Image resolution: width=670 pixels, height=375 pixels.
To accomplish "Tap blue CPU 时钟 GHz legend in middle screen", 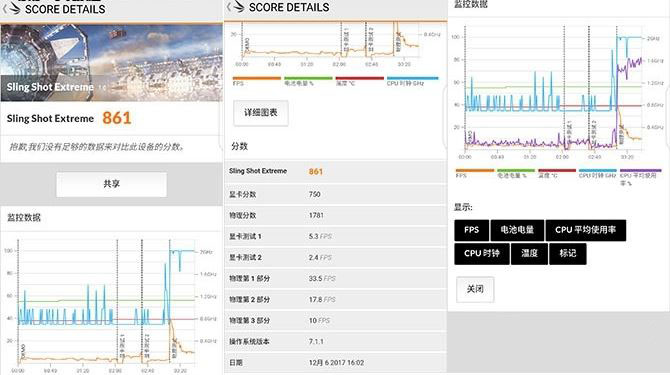I will [412, 81].
